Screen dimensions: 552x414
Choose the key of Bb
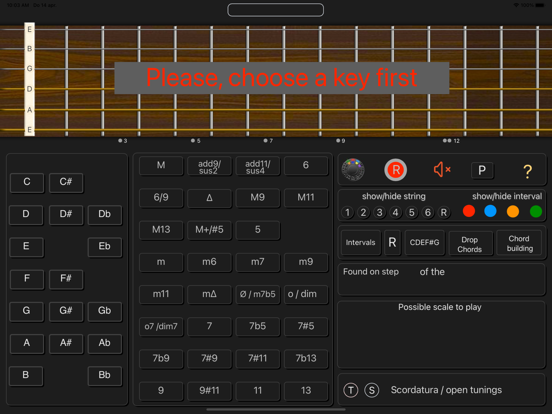105,375
